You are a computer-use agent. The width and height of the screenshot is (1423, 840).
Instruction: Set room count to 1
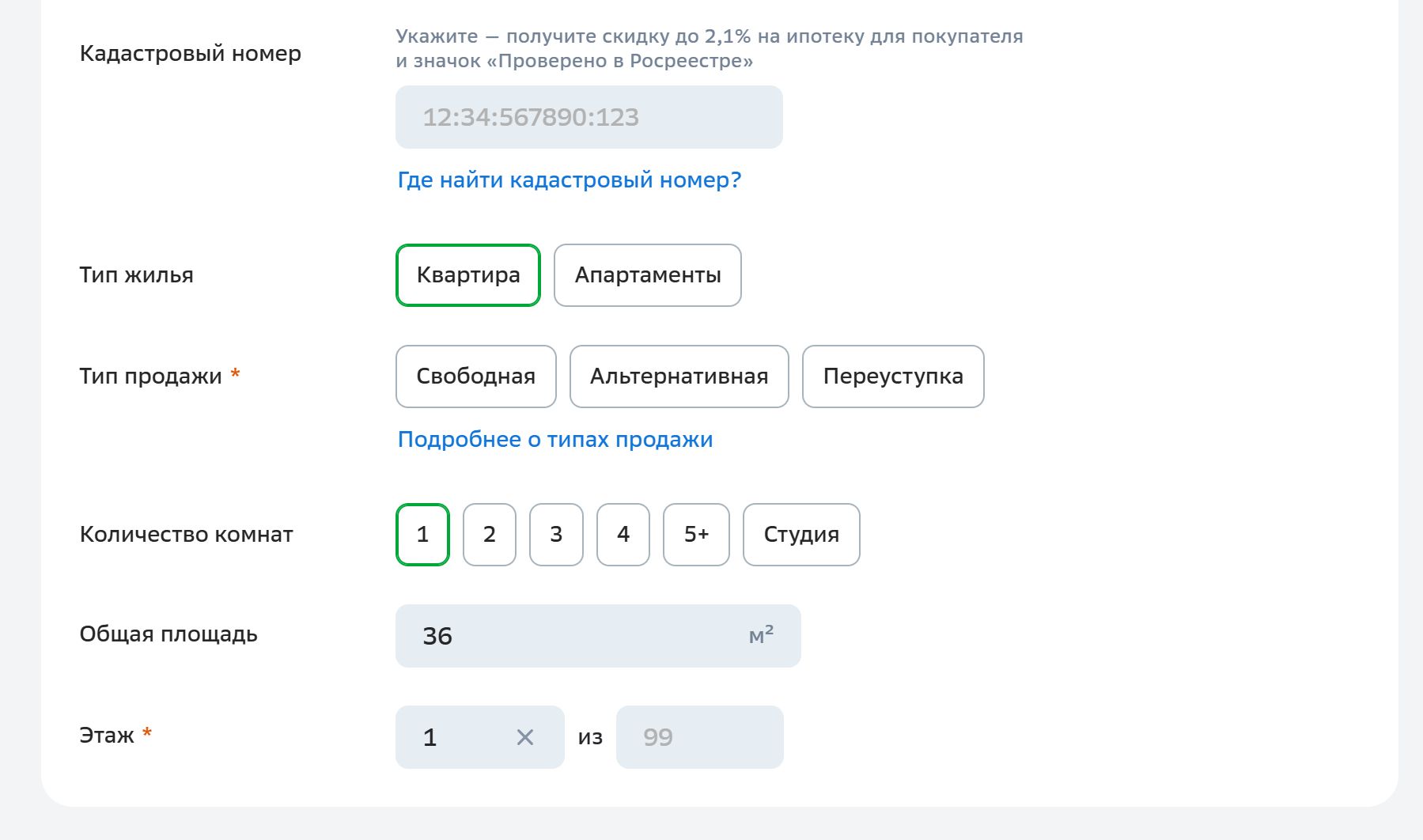tap(422, 535)
